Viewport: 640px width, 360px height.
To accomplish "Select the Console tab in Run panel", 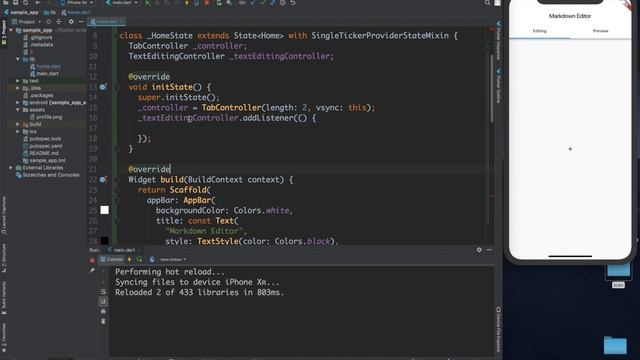I will pos(111,260).
